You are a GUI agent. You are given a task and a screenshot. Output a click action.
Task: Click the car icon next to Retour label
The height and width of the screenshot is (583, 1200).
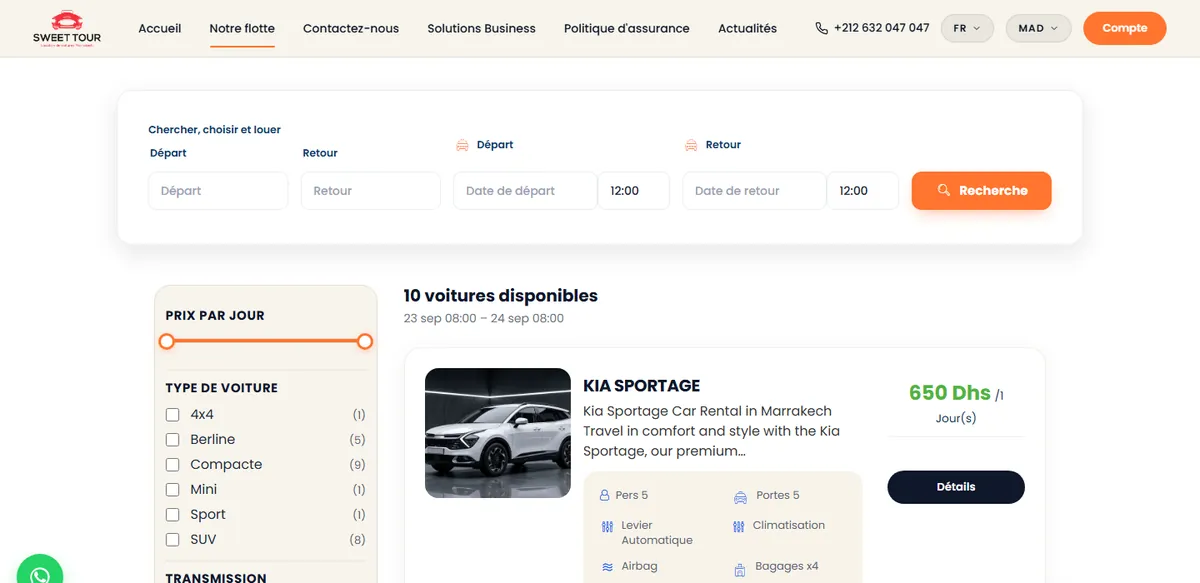[x=691, y=145]
